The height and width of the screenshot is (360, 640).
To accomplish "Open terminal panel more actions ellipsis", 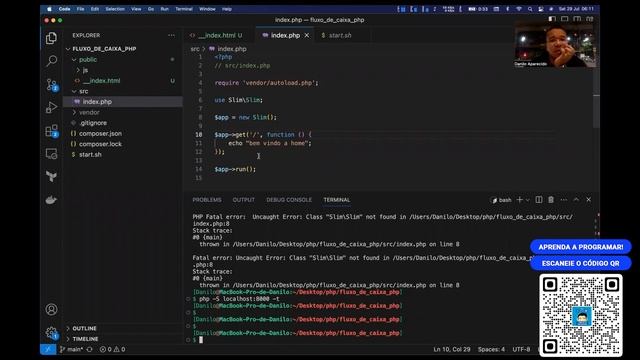I will click(x=564, y=200).
